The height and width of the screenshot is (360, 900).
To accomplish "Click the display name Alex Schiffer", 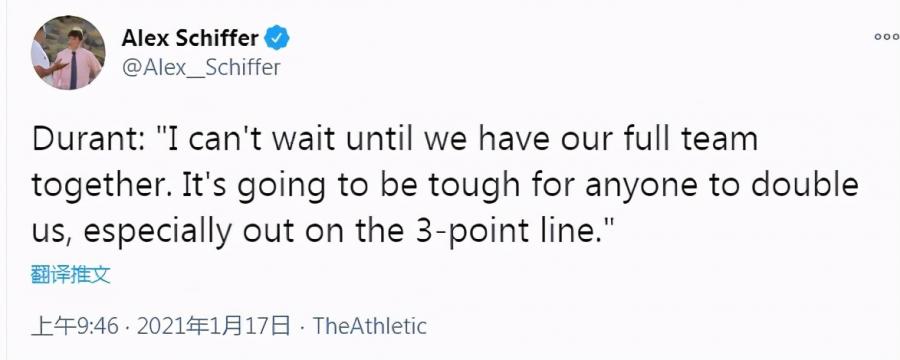I will click(x=189, y=38).
